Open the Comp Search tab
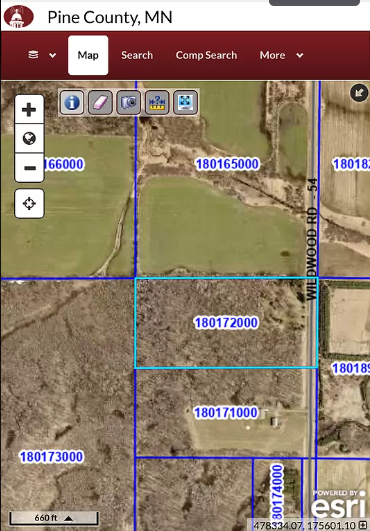370x531 pixels. pyautogui.click(x=206, y=55)
